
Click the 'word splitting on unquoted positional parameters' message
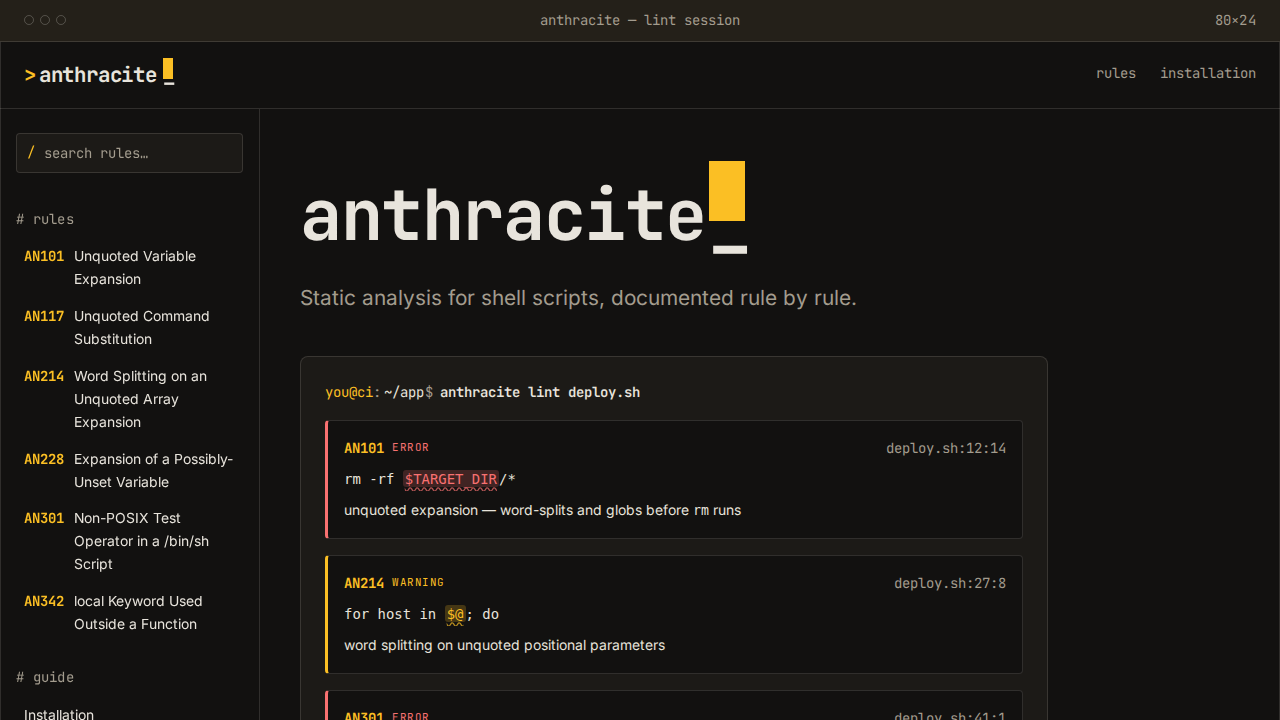(504, 645)
